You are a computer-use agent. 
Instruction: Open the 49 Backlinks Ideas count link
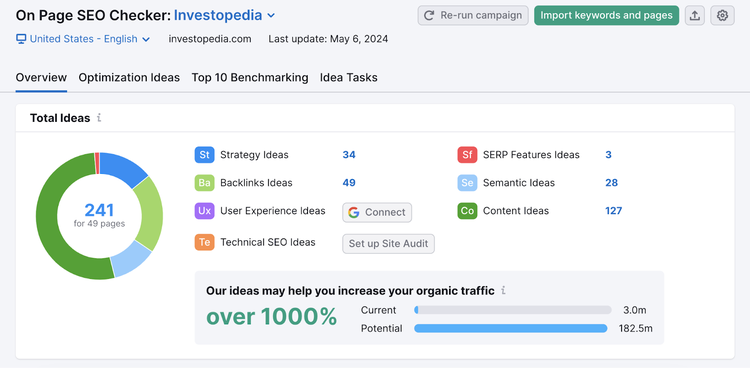tap(349, 183)
